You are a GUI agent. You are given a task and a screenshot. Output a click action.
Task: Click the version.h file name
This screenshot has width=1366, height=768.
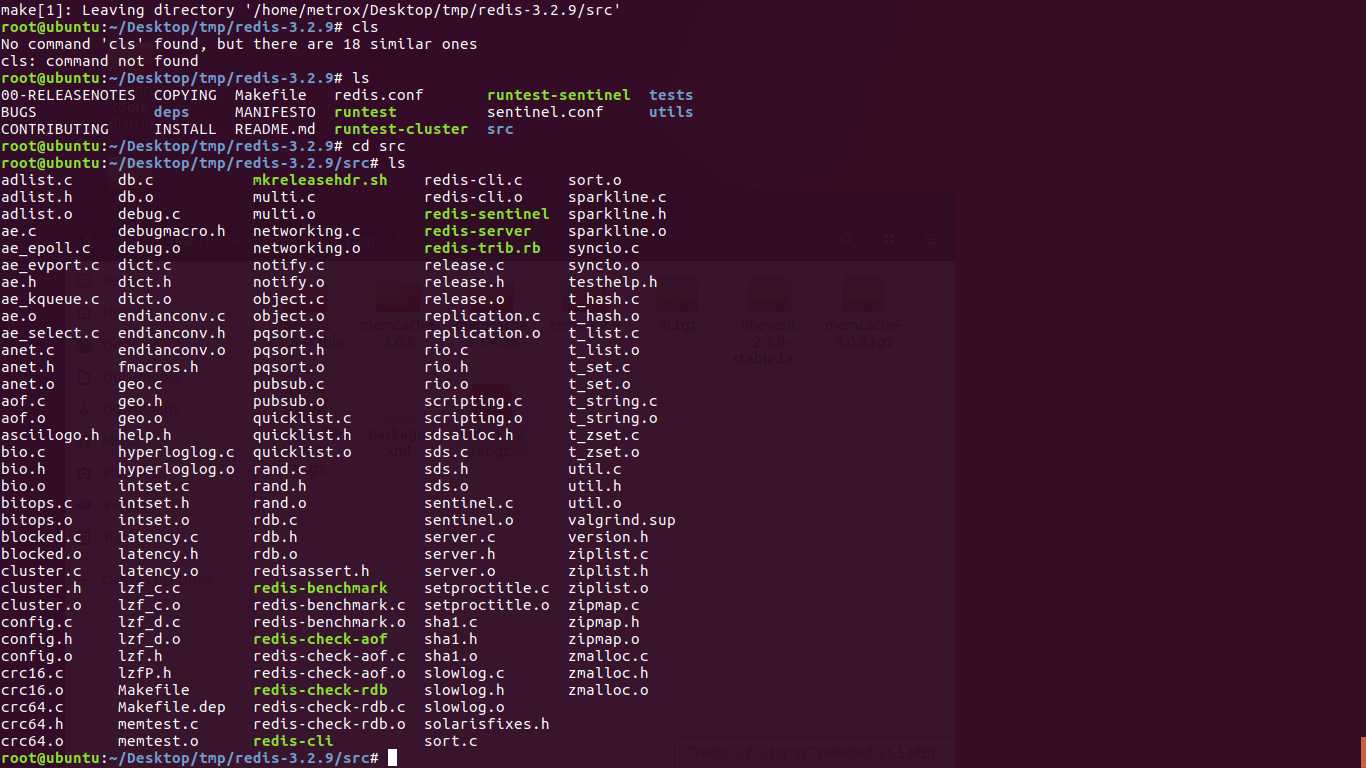click(608, 537)
